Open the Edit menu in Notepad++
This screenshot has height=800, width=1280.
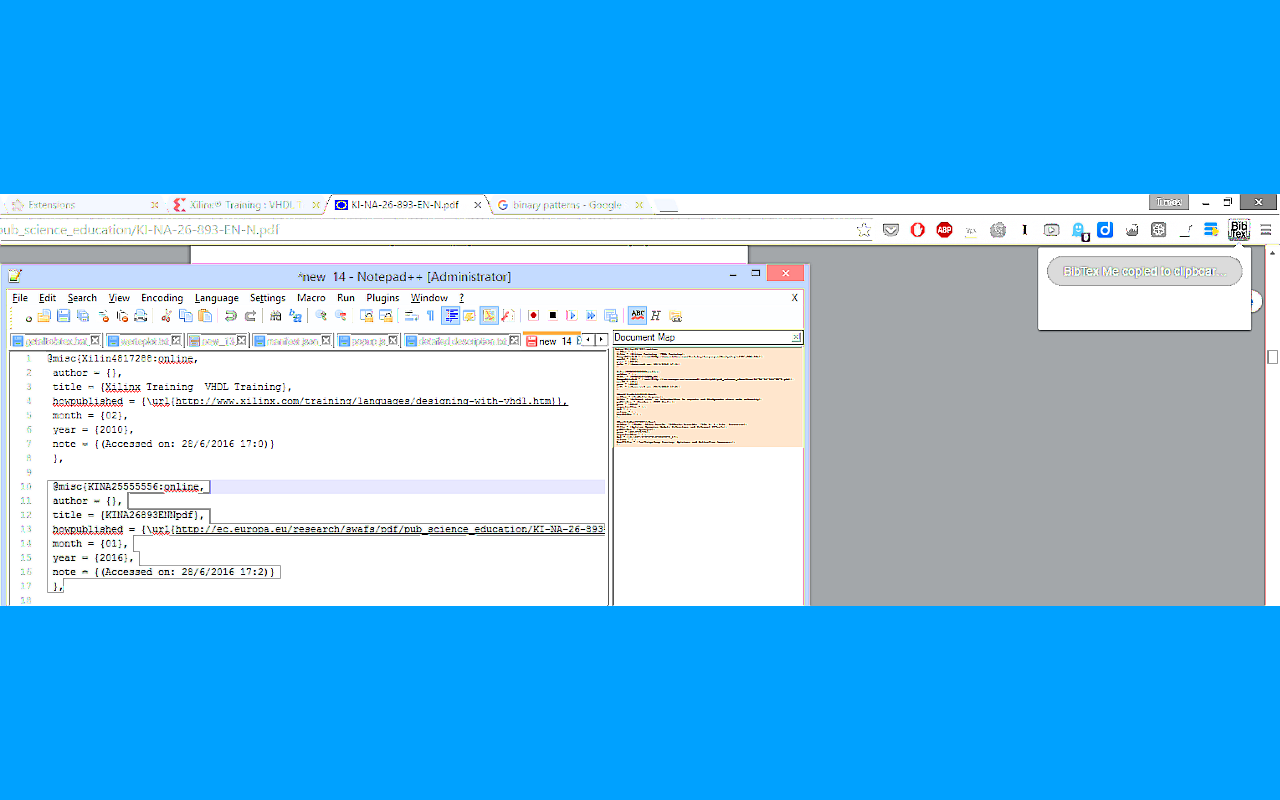click(x=47, y=298)
